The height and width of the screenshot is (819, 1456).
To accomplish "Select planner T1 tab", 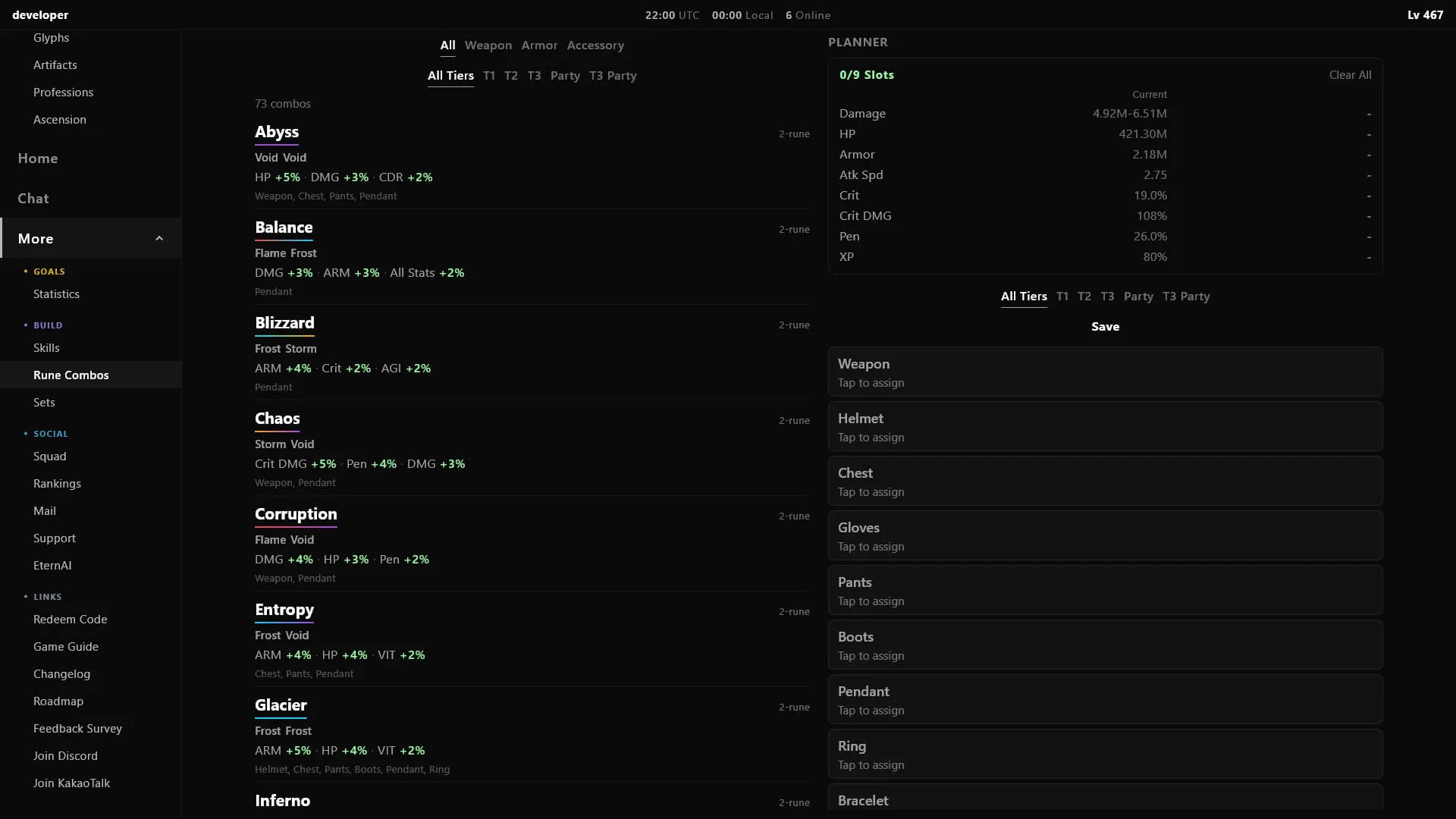I will click(1062, 297).
